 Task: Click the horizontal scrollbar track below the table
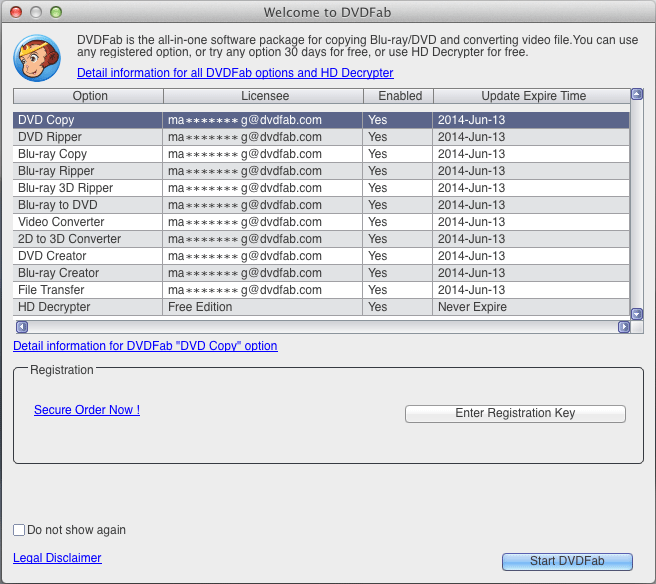(x=323, y=327)
